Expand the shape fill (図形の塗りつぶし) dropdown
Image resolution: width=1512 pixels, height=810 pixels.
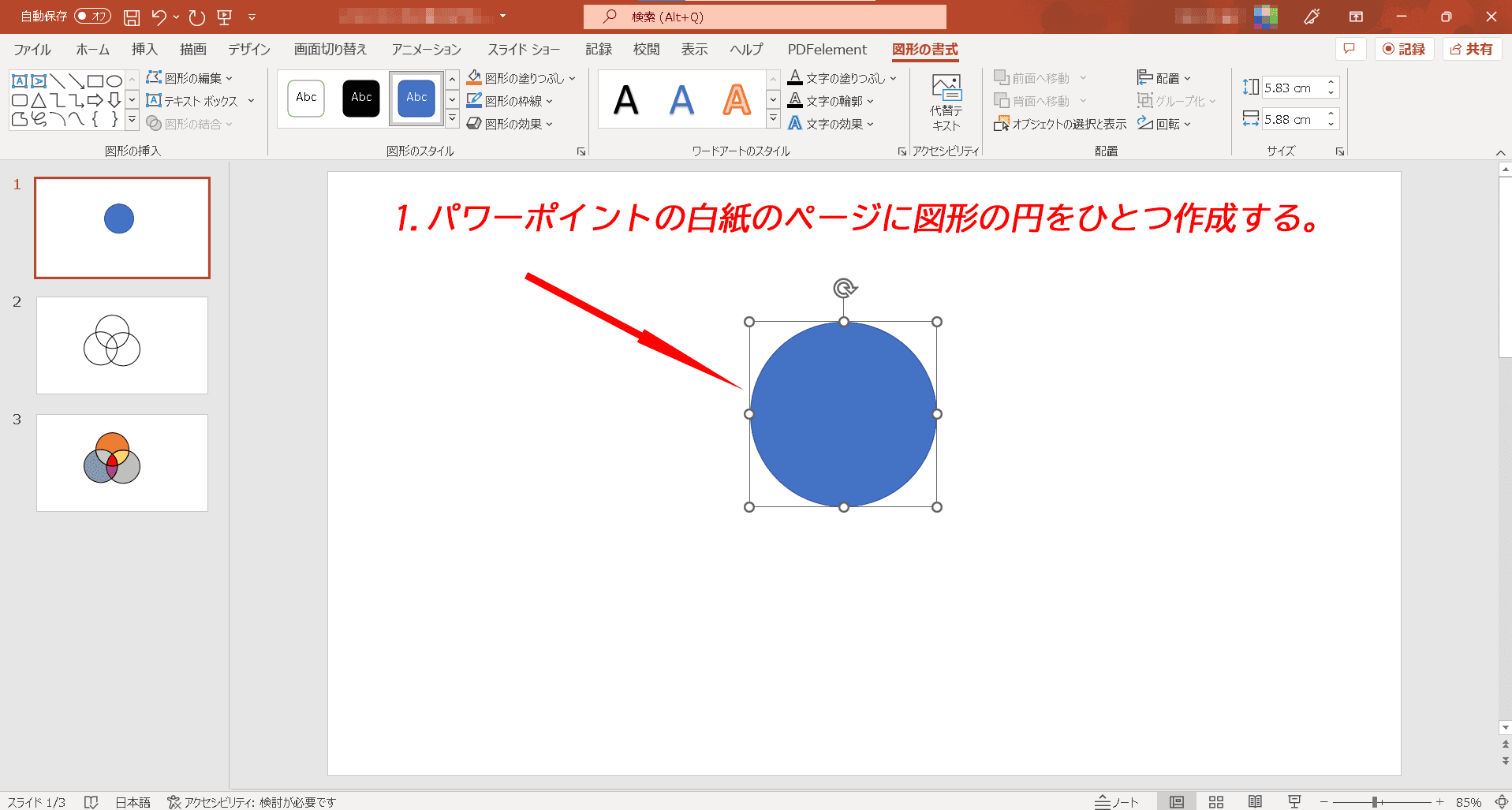point(572,79)
